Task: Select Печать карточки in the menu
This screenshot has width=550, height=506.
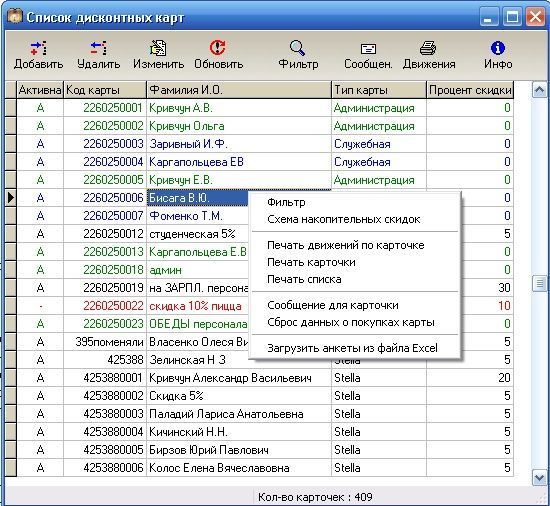Action: pyautogui.click(x=311, y=262)
